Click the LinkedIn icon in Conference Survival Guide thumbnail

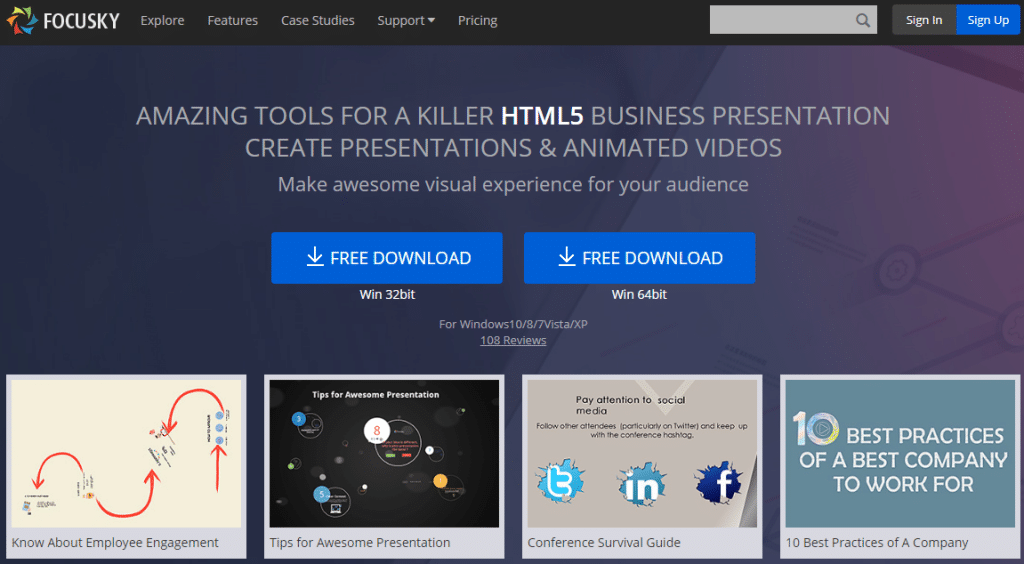(x=641, y=484)
